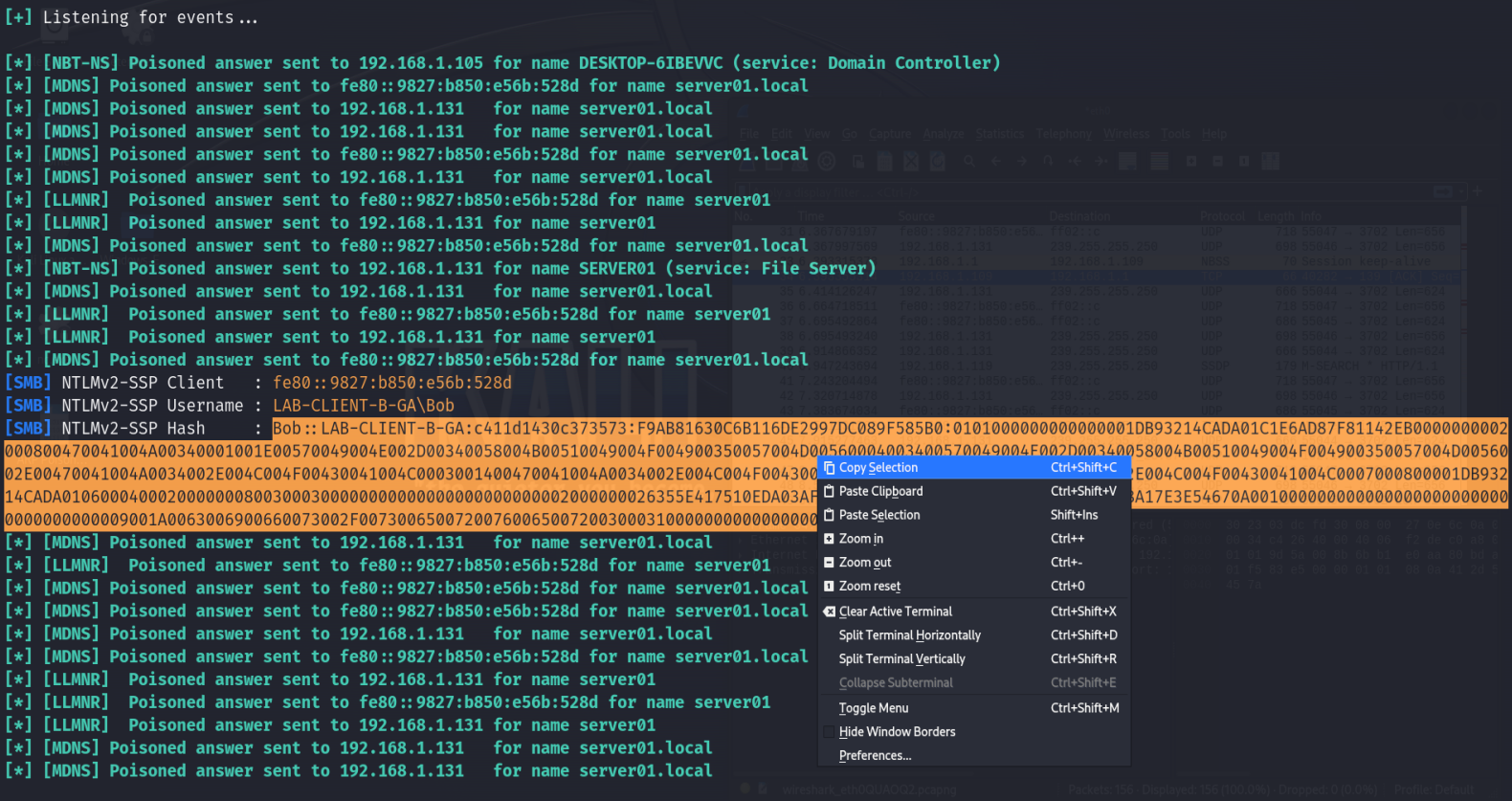Screen dimensions: 1512x801
Task: Click Wireshark's resize columns icon
Action: point(1270,161)
